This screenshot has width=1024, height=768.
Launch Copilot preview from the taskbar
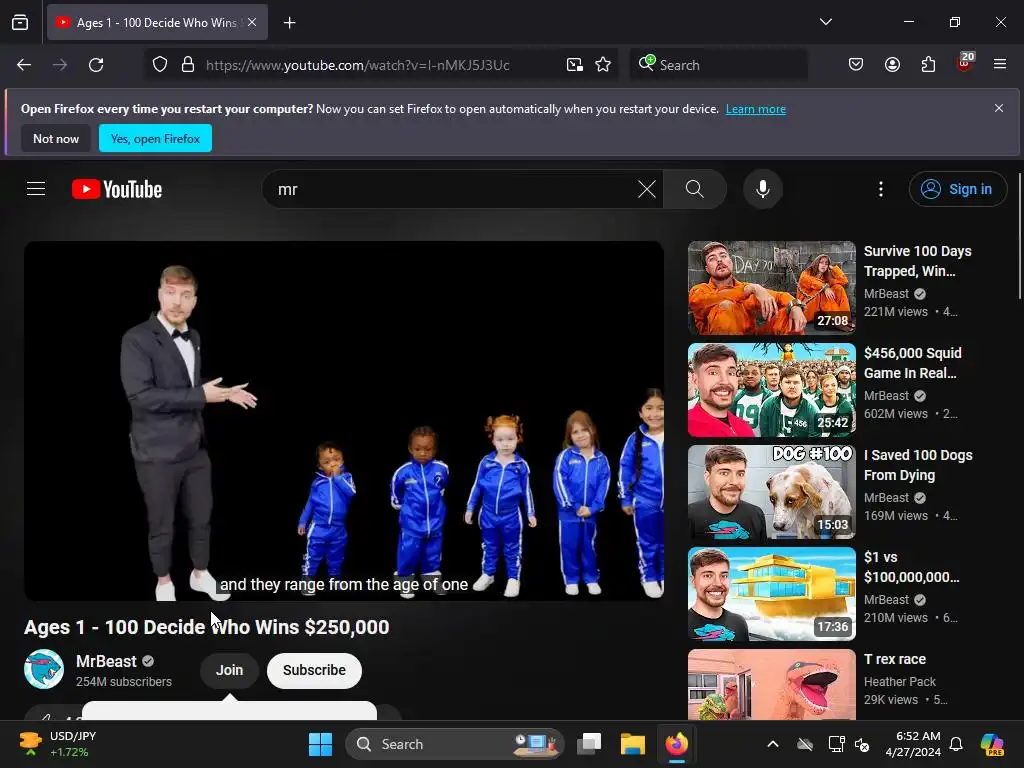991,744
